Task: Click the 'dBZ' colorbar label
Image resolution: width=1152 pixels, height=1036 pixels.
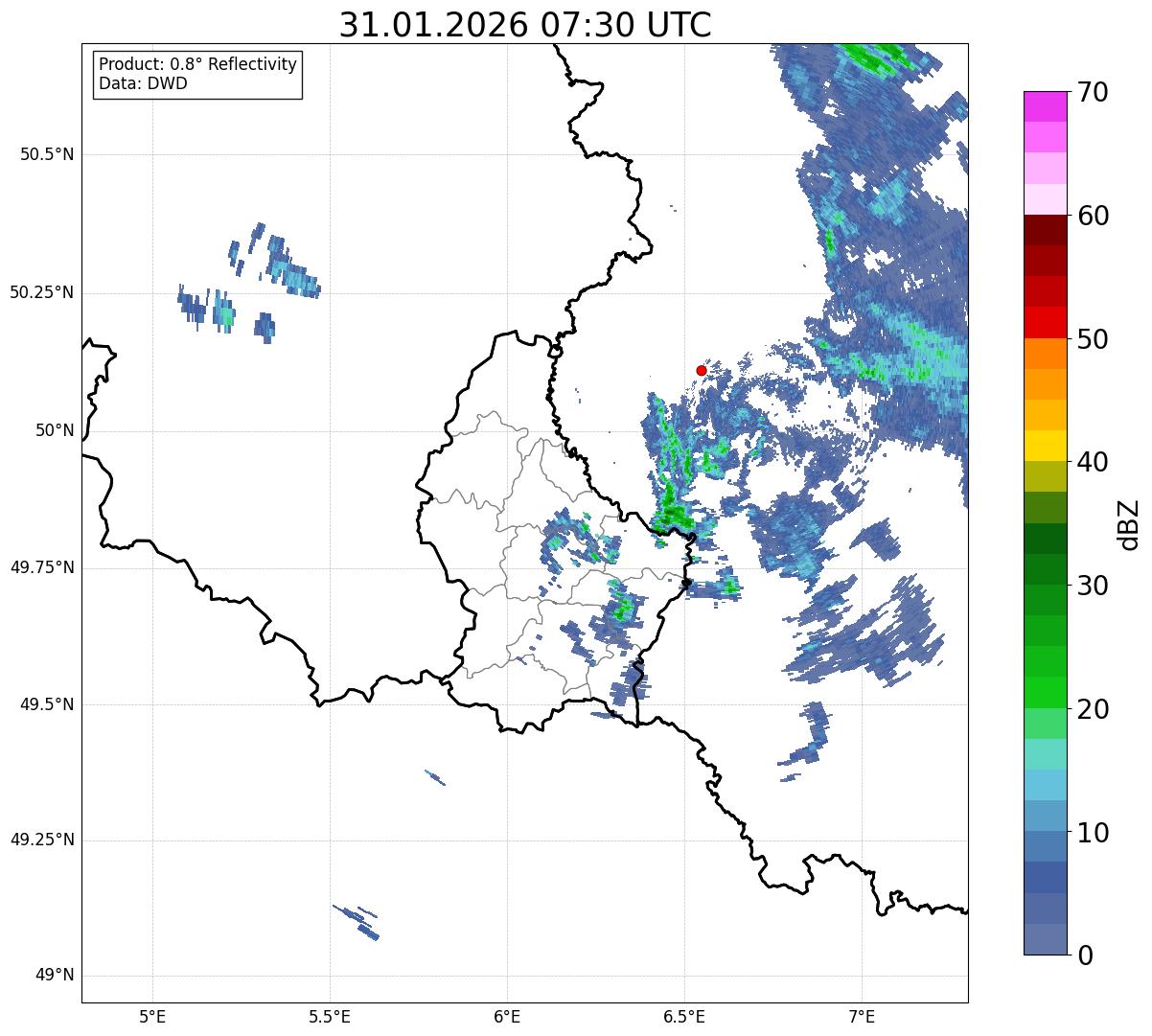Action: tap(1128, 523)
